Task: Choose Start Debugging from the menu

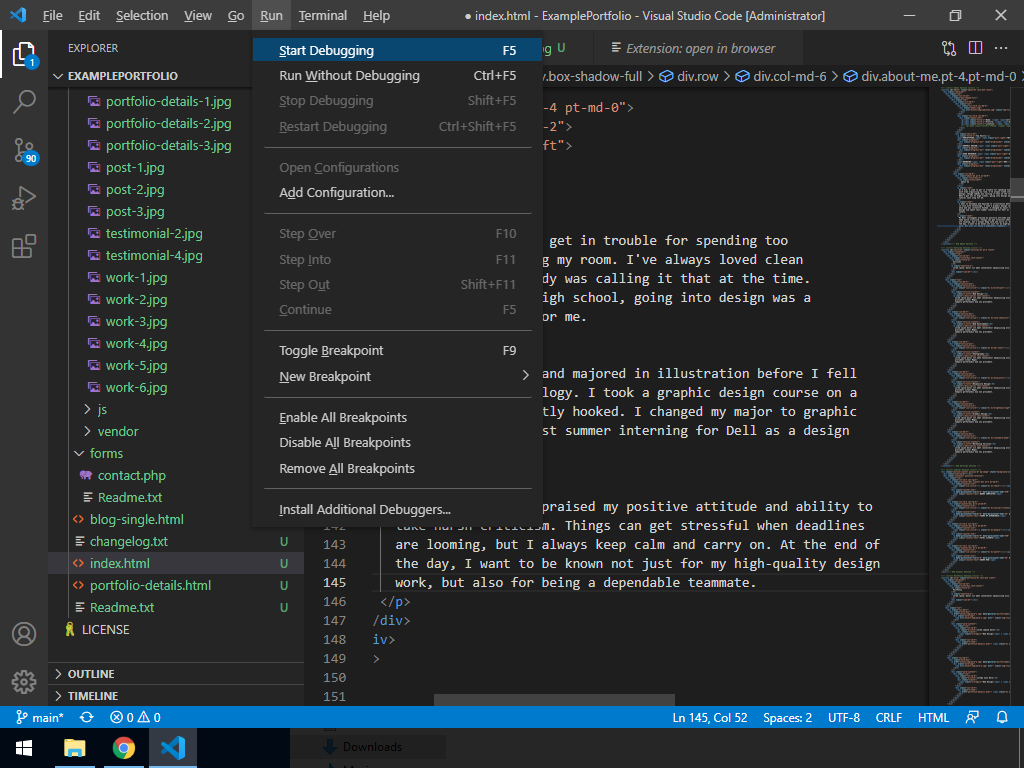Action: (x=327, y=51)
